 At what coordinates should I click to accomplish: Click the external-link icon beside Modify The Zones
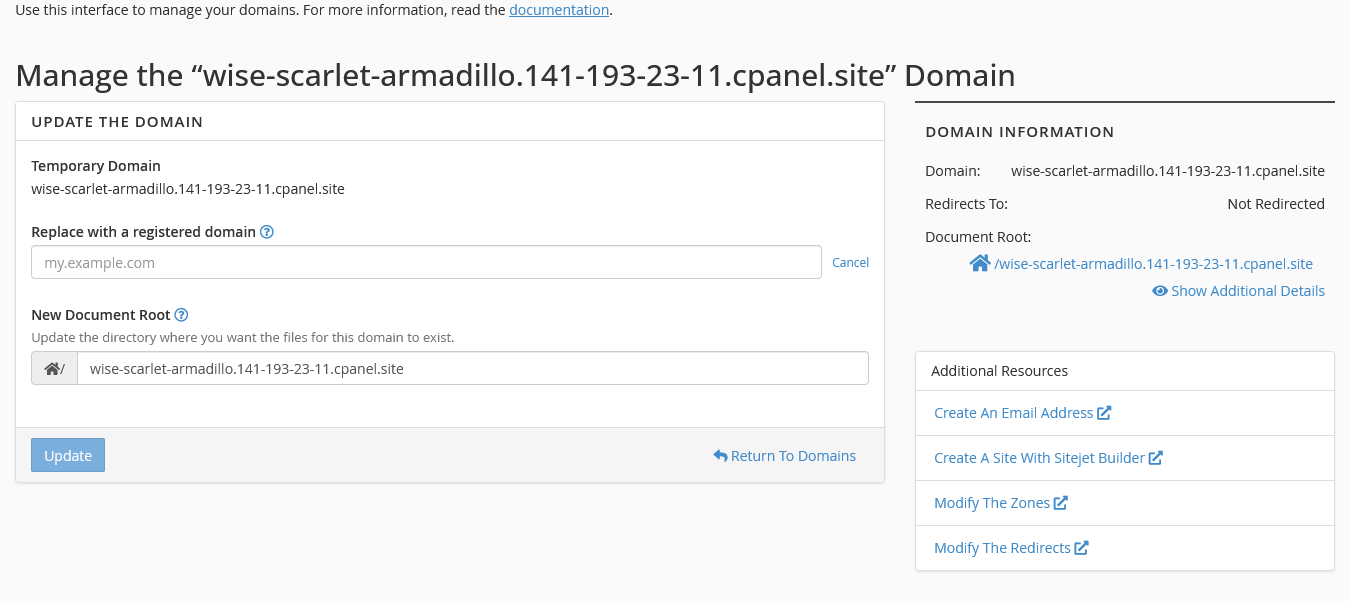point(1060,502)
